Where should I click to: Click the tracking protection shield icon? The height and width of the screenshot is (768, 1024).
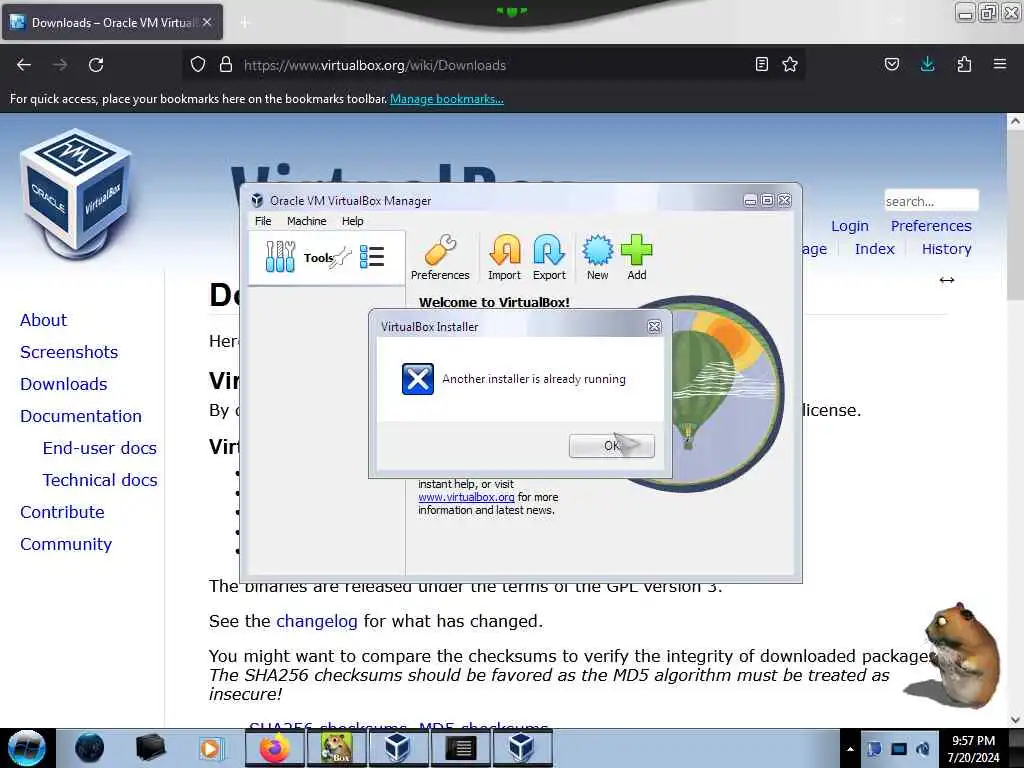pos(198,64)
